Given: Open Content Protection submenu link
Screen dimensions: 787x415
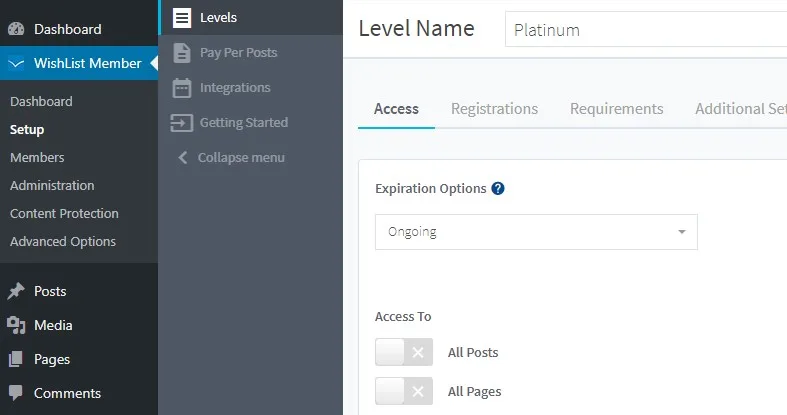Looking at the screenshot, I should 64,213.
